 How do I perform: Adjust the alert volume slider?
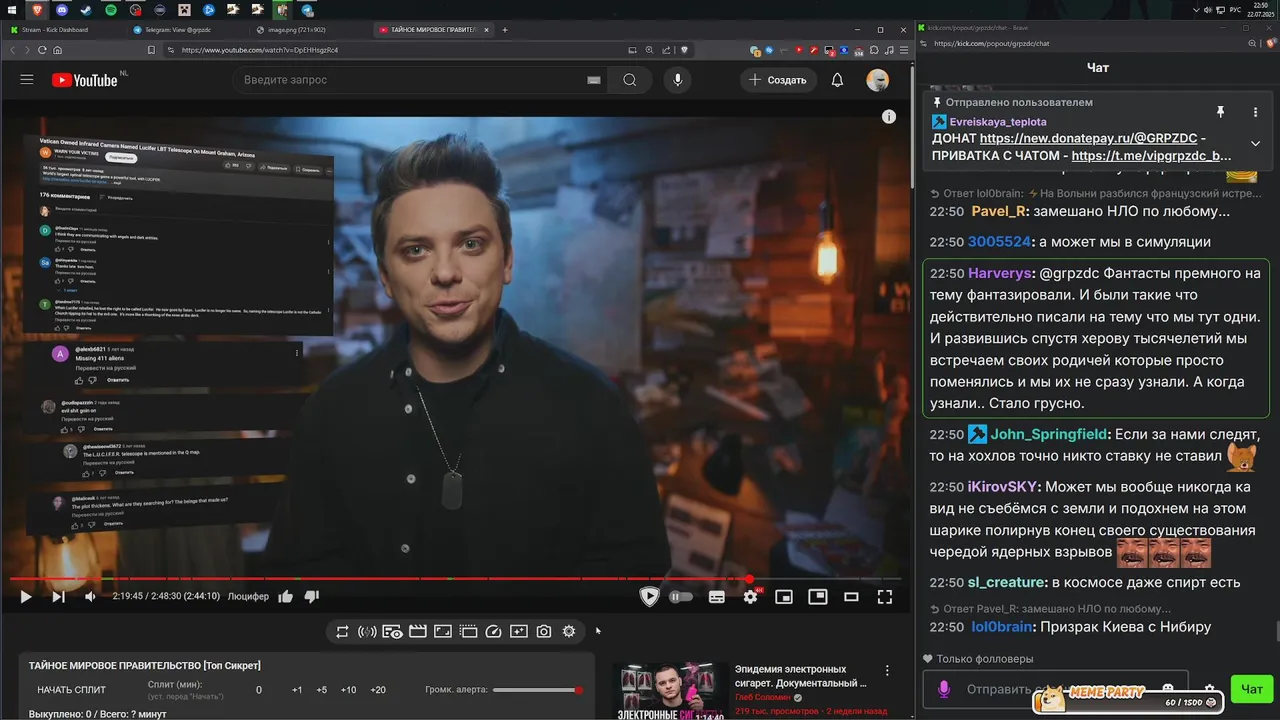tap(537, 690)
